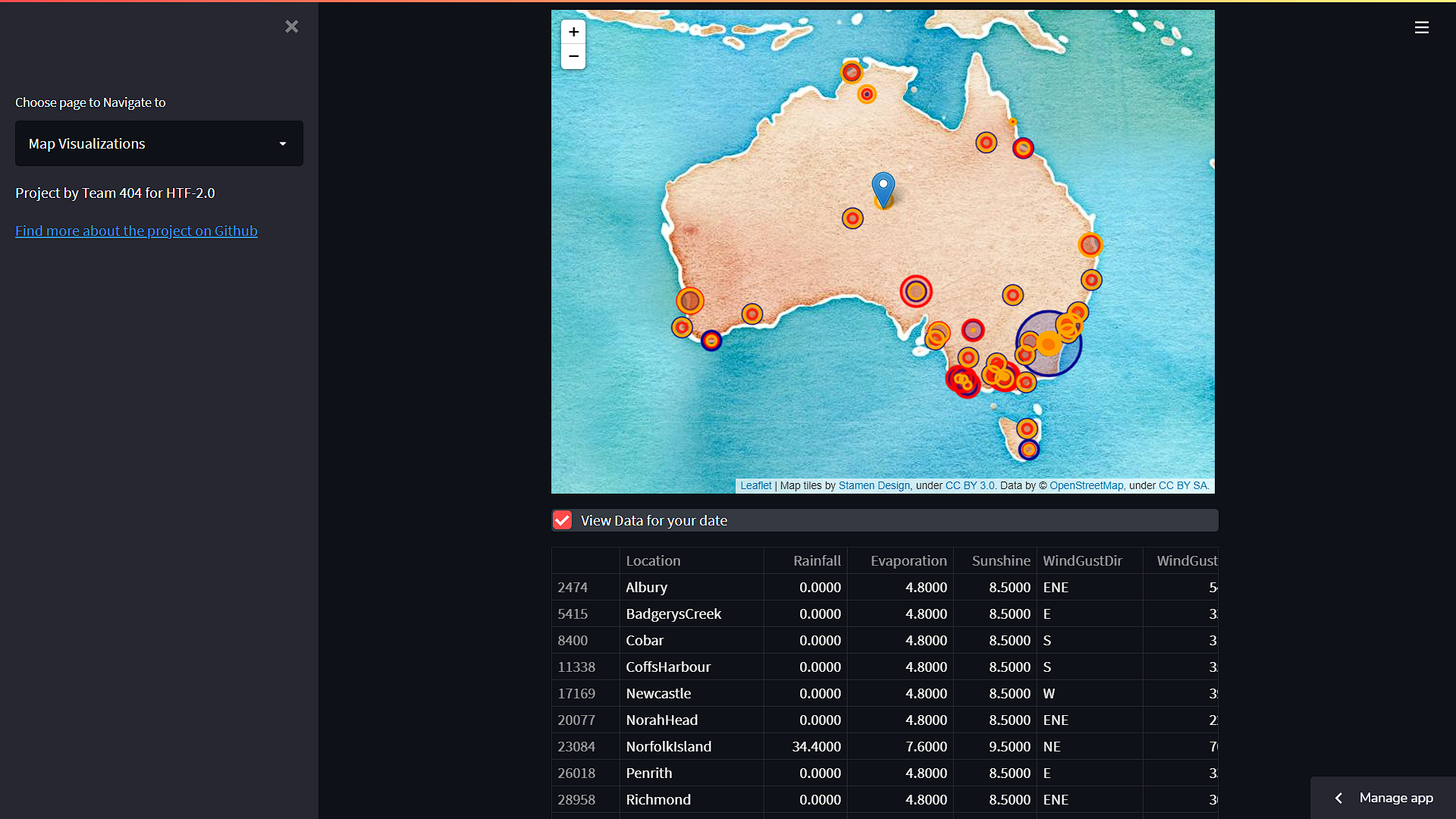The height and width of the screenshot is (819, 1456).
Task: Click the weather marker over Tasmania
Action: 1028,428
